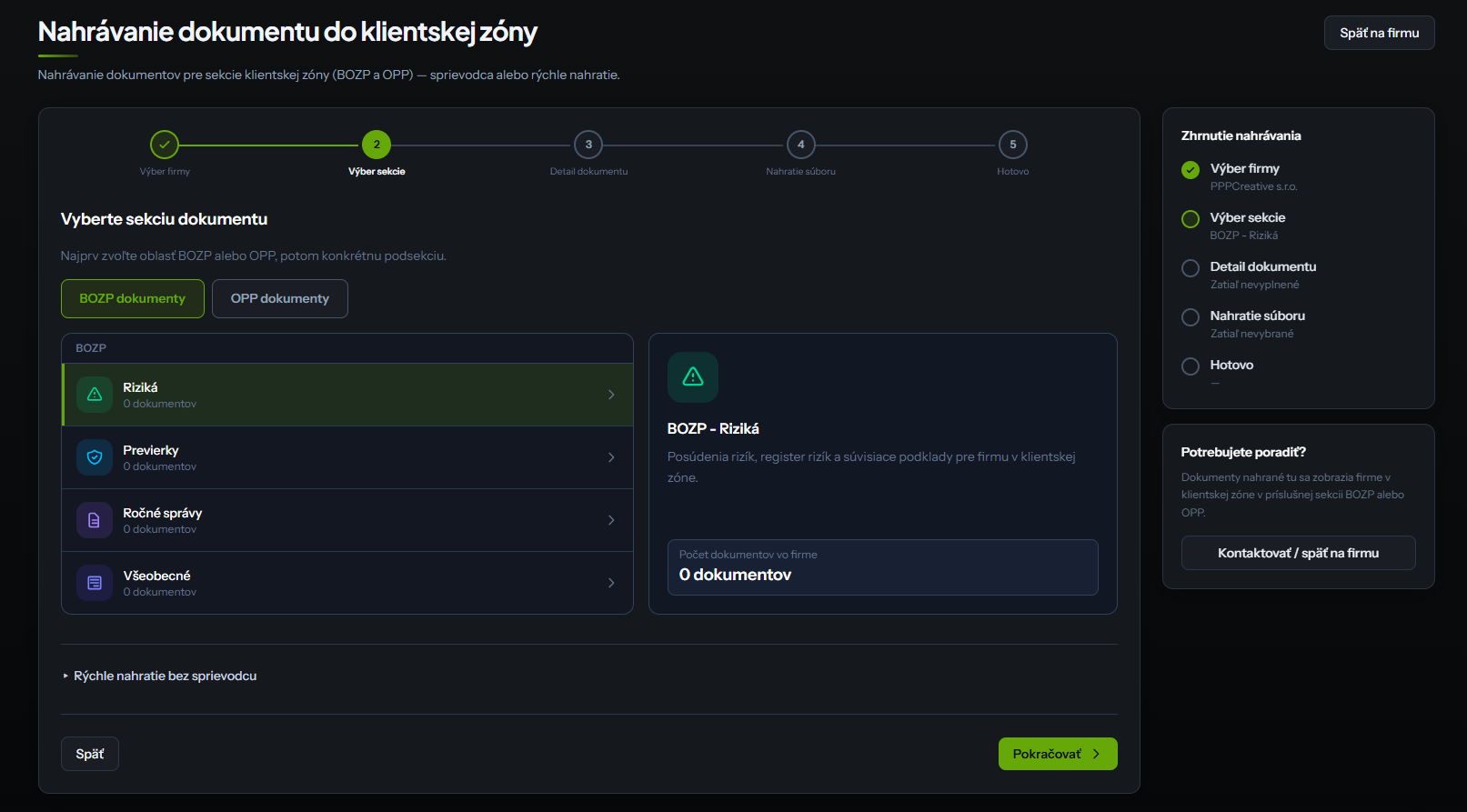The image size is (1467, 812).
Task: Select the BOZP dokumenty tab
Action: [x=133, y=298]
